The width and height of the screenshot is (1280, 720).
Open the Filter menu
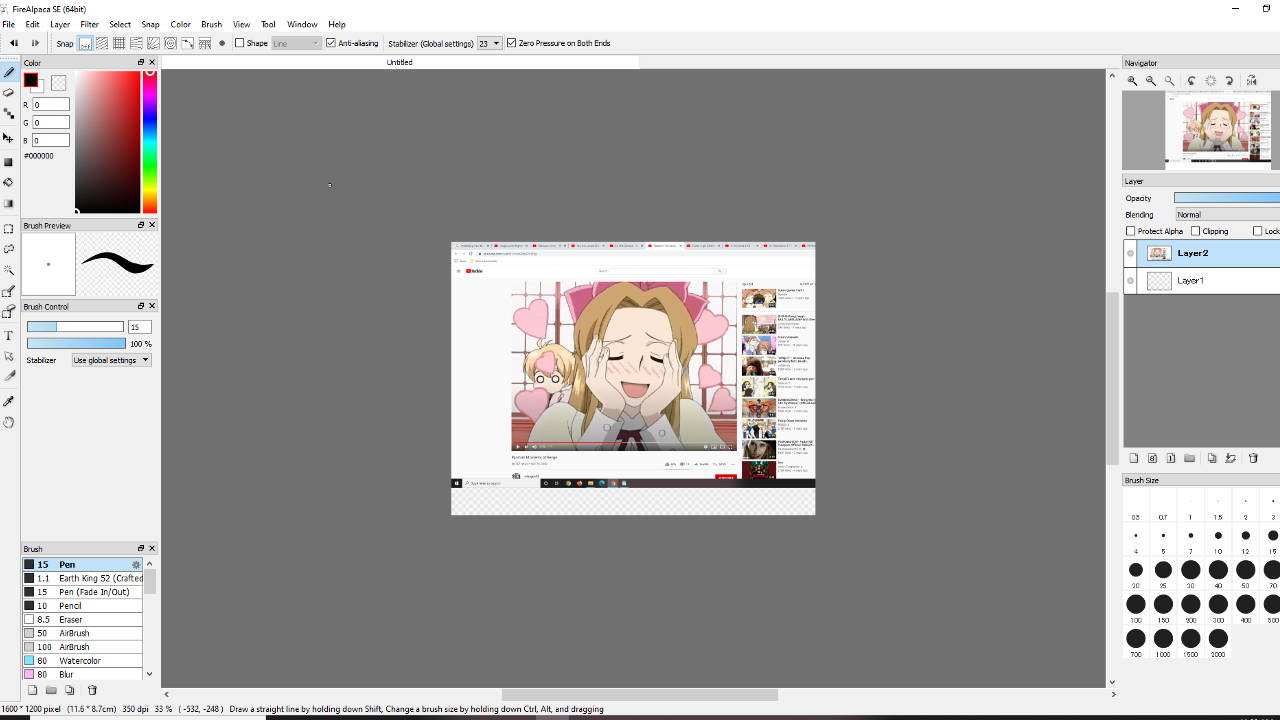89,24
